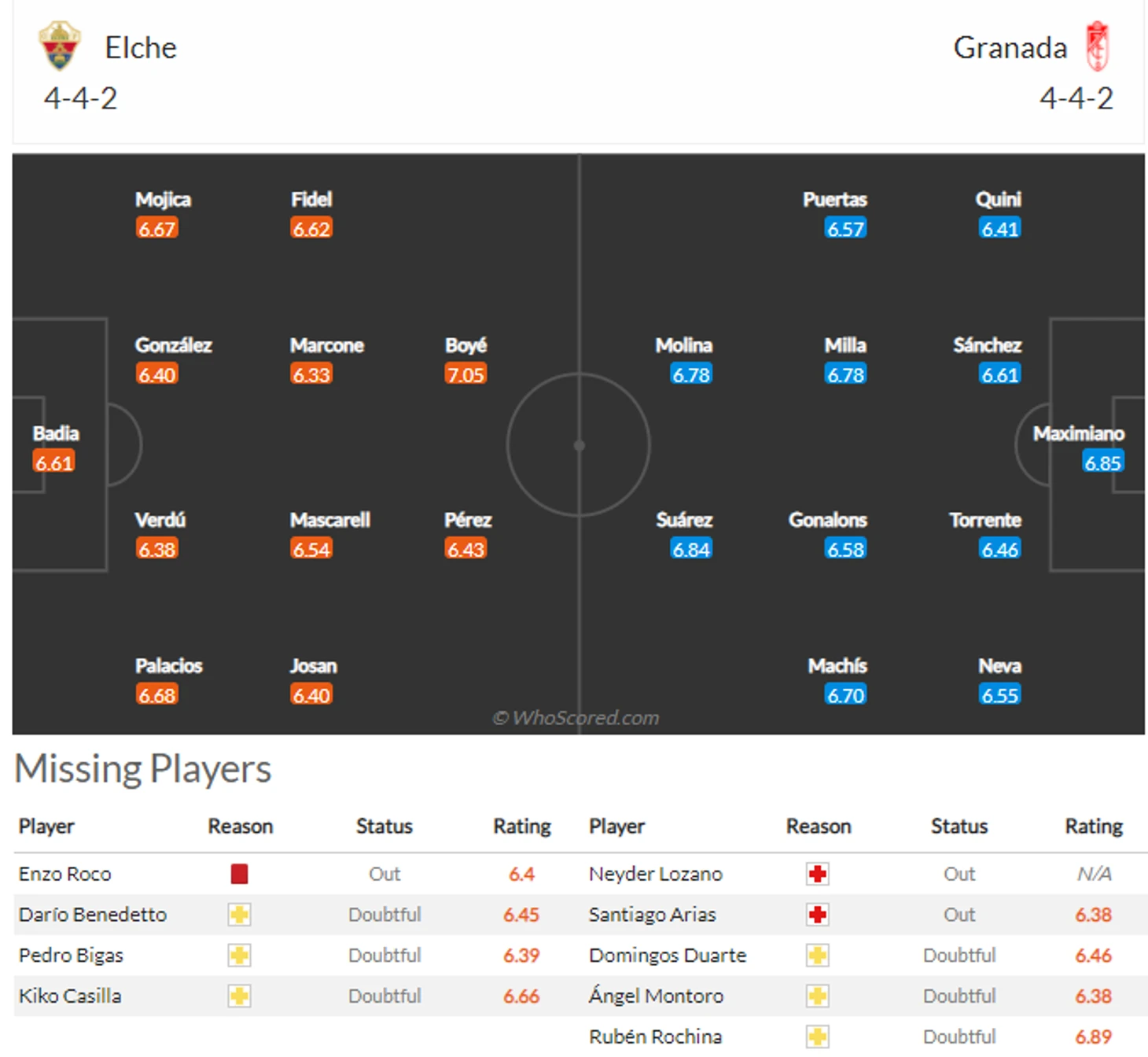Select Suárez on the Granada lineup
Viewport: 1148px width, 1057px height.
click(x=684, y=520)
